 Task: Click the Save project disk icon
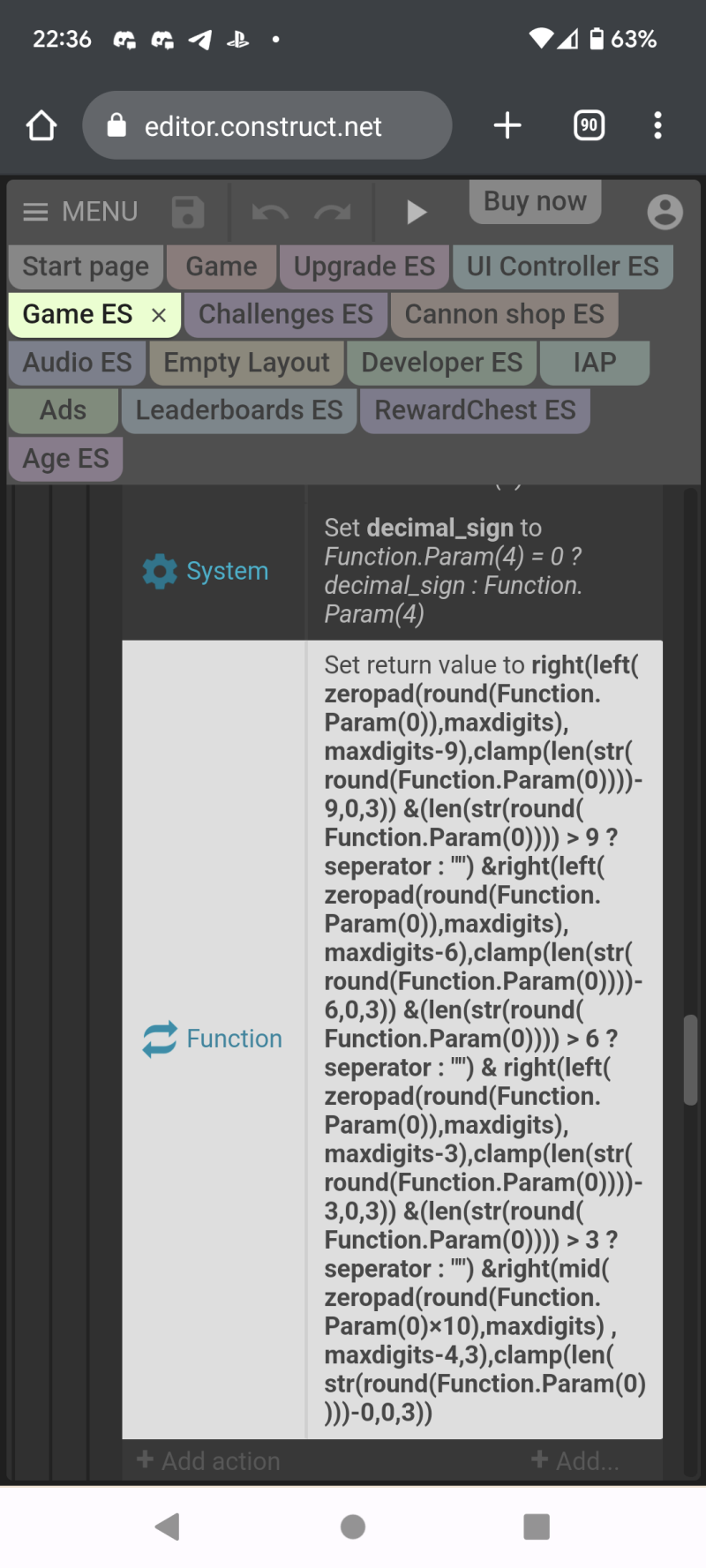coord(187,213)
